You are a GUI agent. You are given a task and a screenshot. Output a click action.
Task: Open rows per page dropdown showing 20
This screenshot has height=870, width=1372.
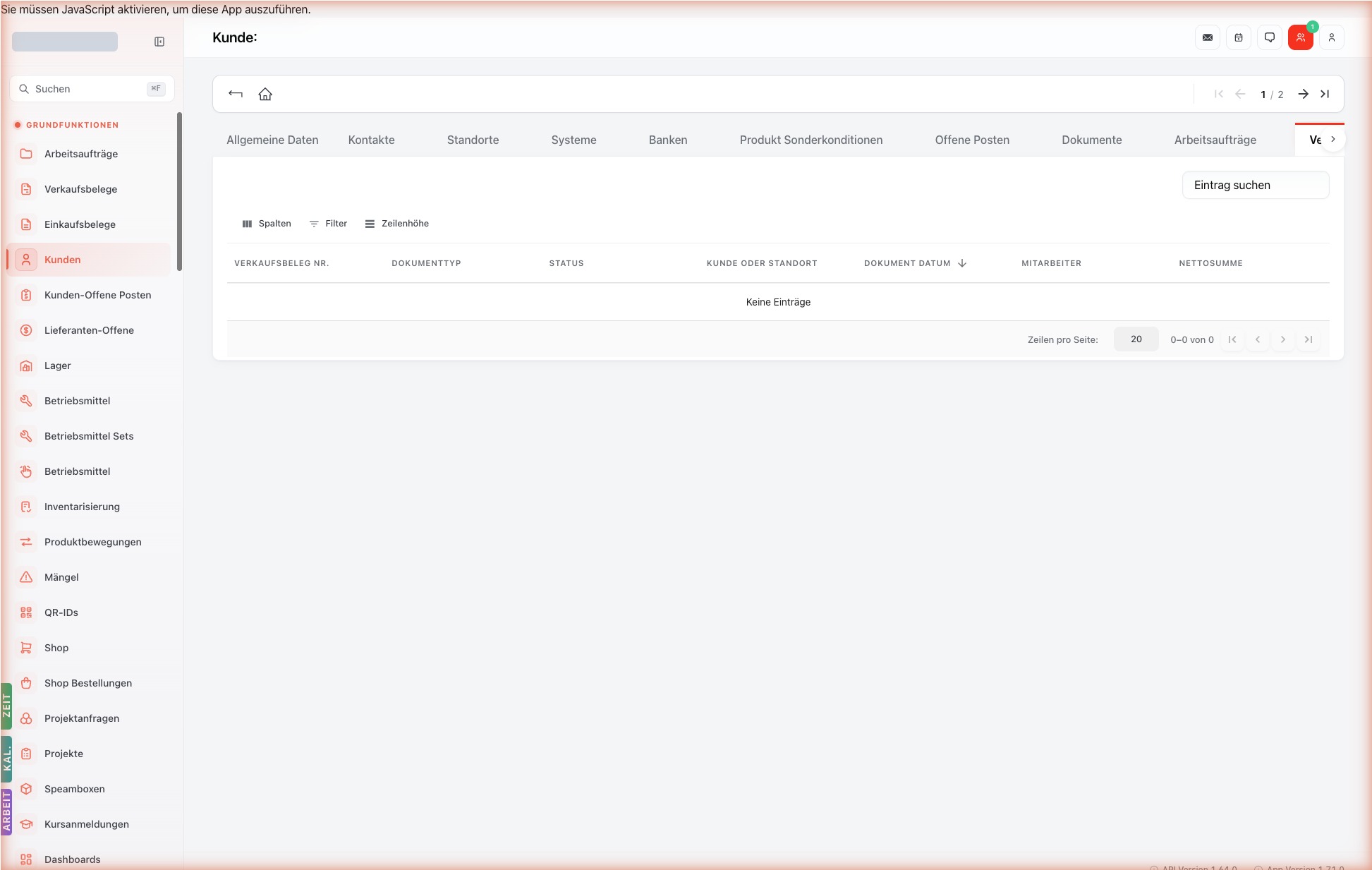[x=1136, y=339]
